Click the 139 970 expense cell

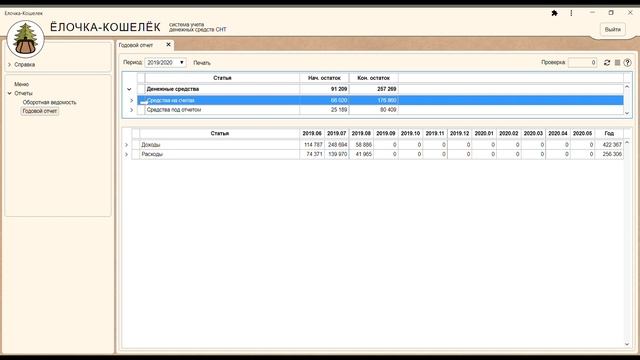tap(337, 154)
